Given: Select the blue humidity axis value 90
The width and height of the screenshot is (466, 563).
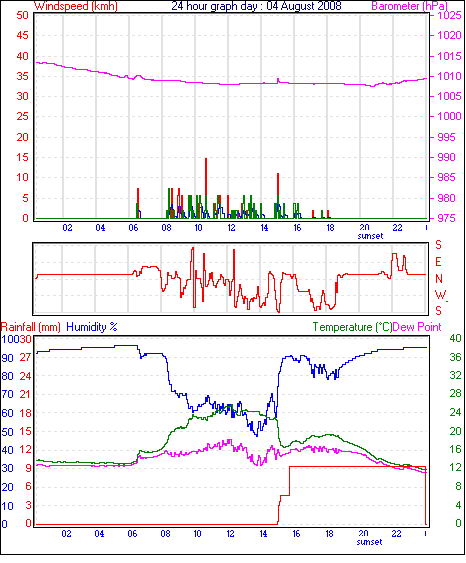Looking at the screenshot, I should [x=8, y=358].
